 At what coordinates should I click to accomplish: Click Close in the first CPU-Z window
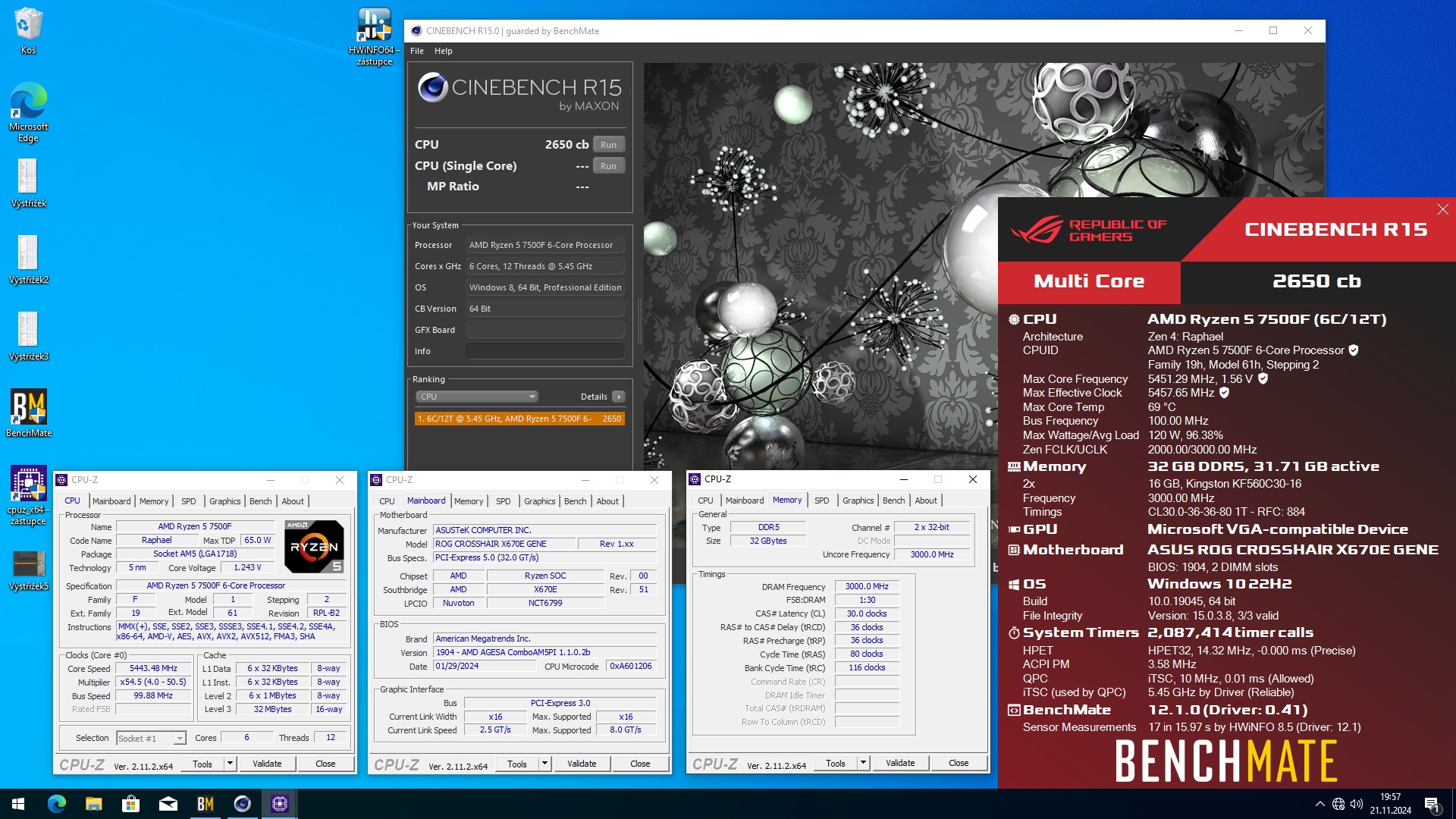pyautogui.click(x=325, y=764)
